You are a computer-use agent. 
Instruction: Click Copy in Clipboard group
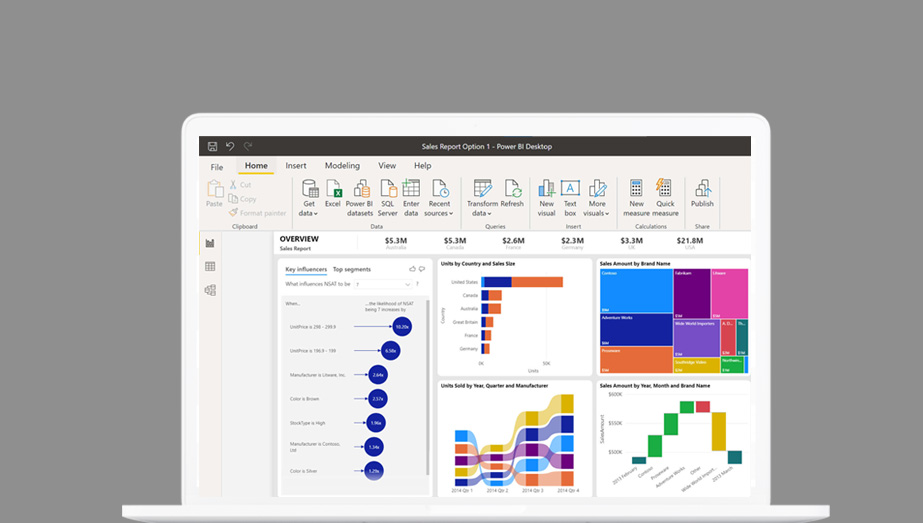point(243,198)
